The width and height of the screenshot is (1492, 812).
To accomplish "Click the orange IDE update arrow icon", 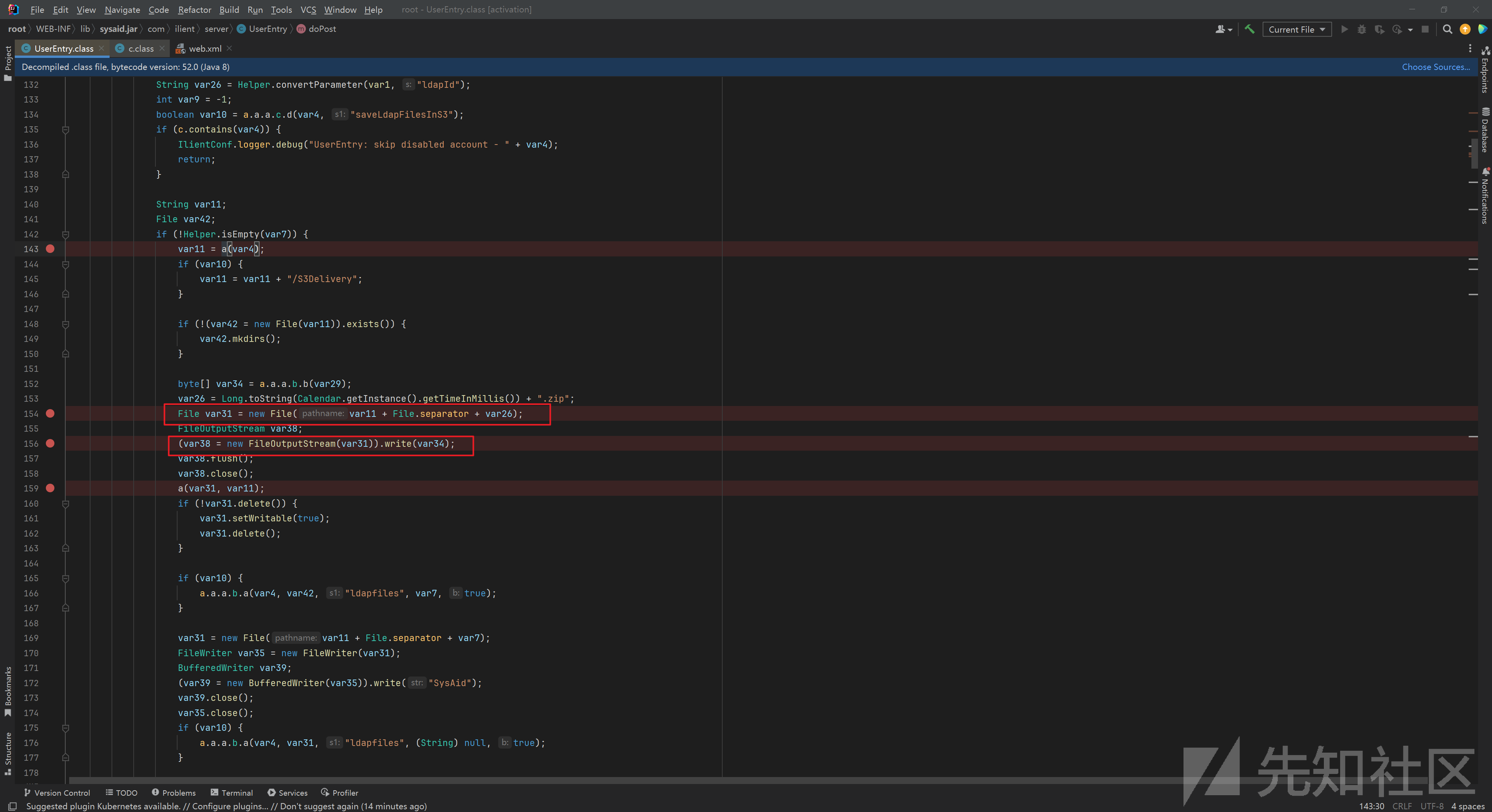I will (x=1465, y=29).
